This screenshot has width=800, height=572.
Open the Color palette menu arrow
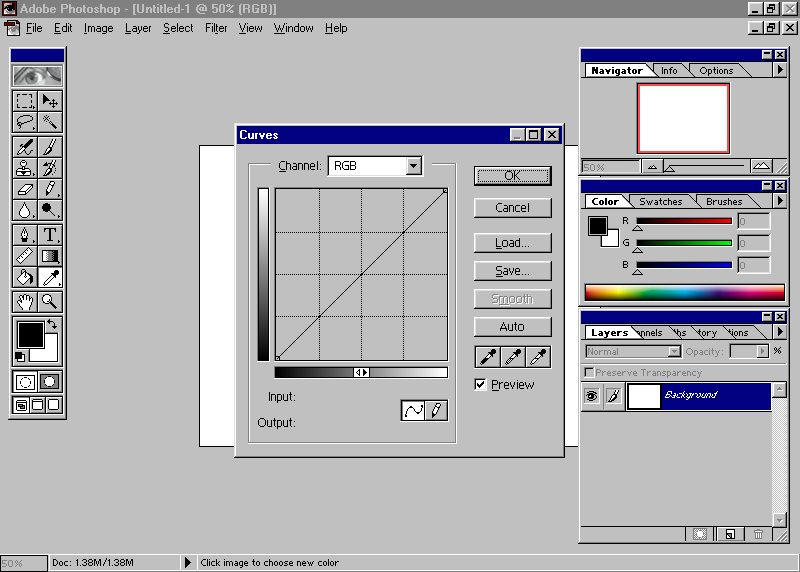[x=780, y=201]
